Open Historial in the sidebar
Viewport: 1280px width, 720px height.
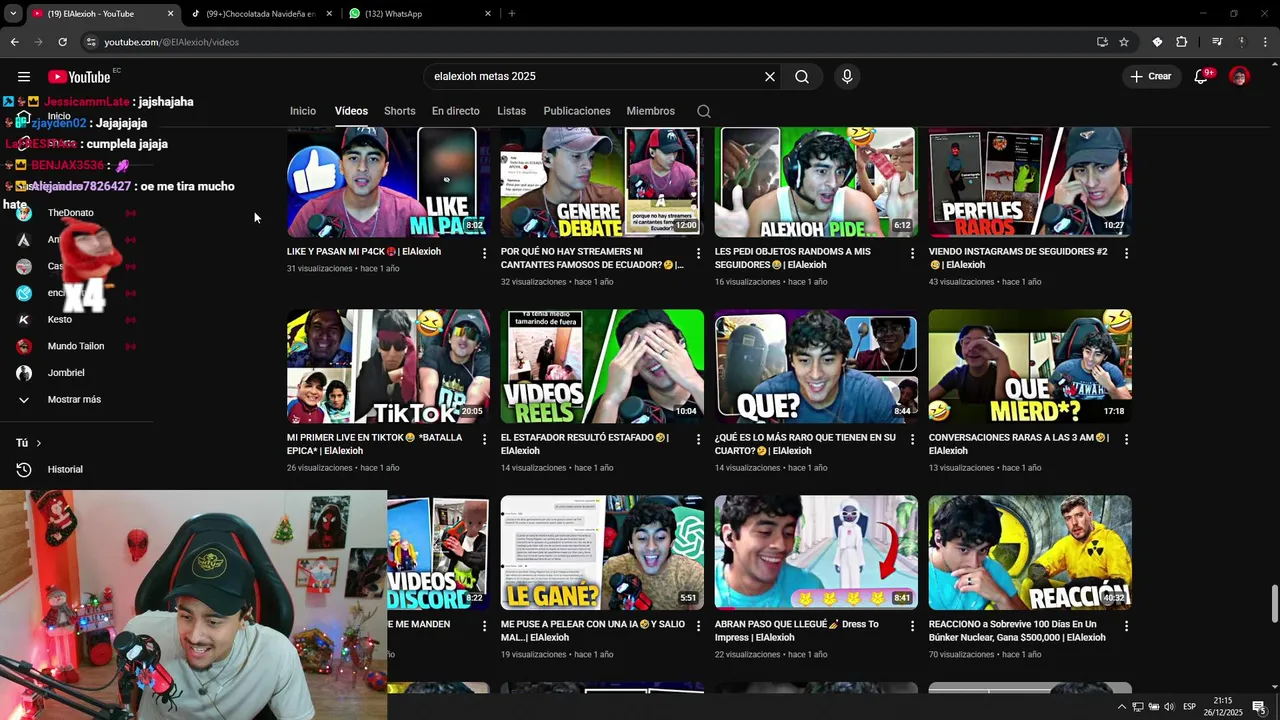pyautogui.click(x=65, y=470)
